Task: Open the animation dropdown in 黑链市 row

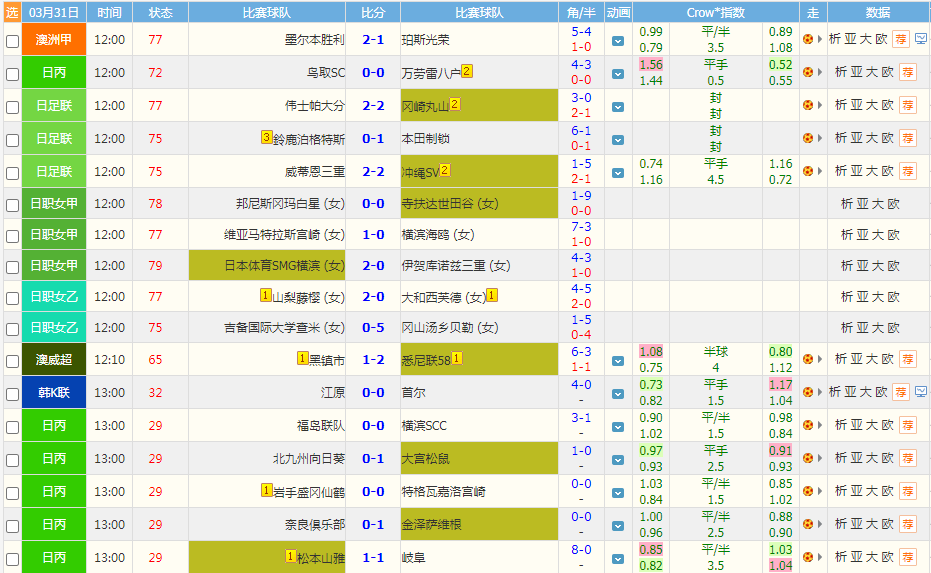Action: coord(618,360)
